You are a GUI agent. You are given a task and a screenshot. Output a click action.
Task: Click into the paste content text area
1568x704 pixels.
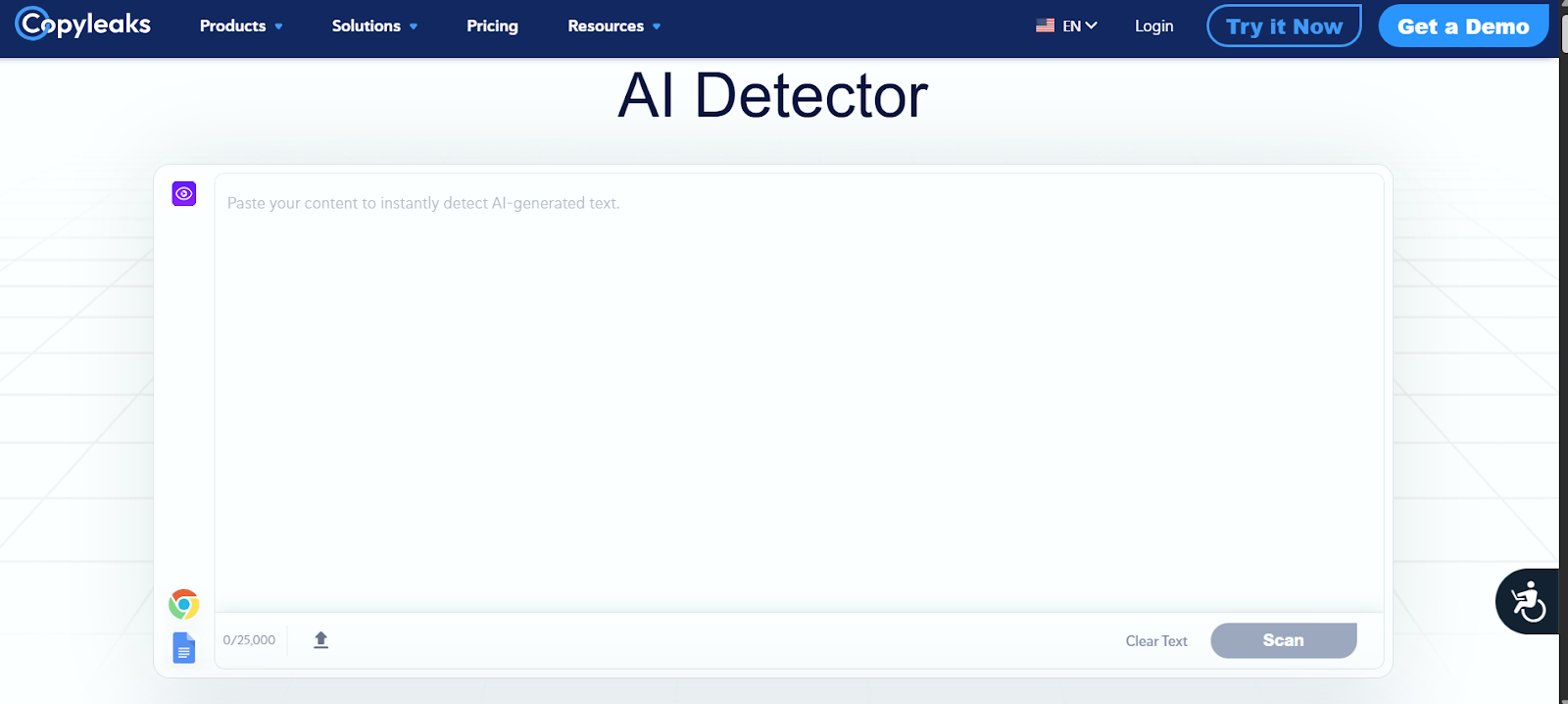(x=799, y=392)
